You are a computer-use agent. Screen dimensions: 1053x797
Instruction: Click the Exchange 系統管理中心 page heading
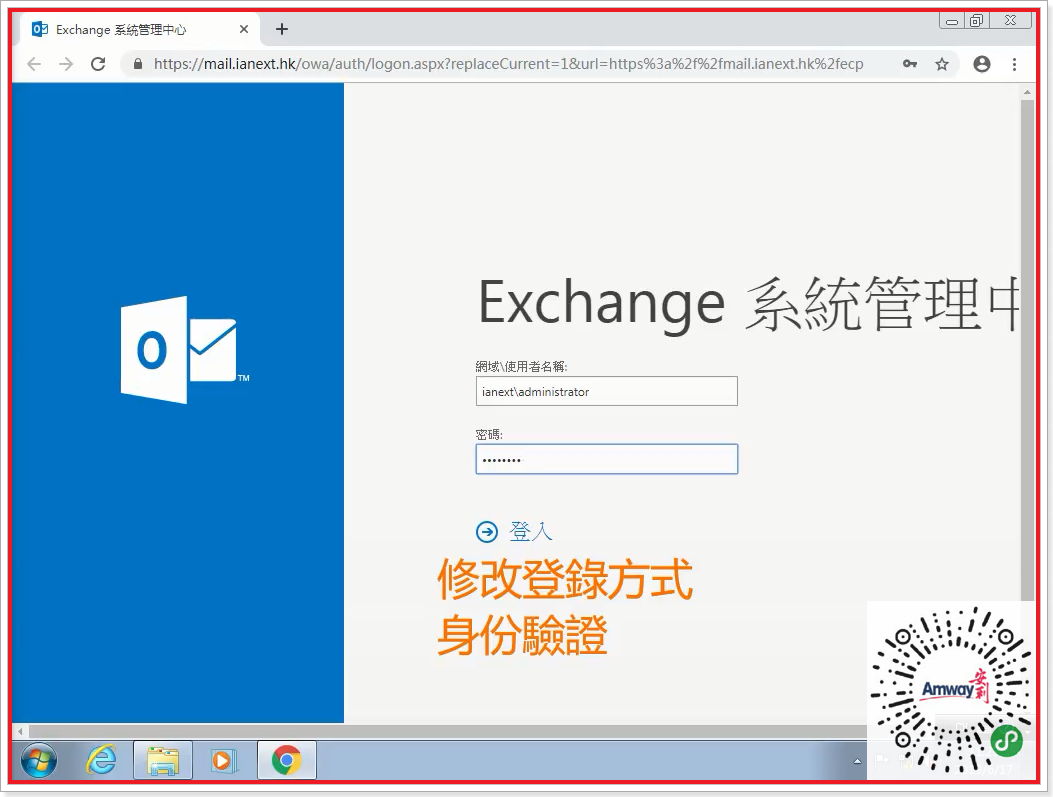pos(748,304)
